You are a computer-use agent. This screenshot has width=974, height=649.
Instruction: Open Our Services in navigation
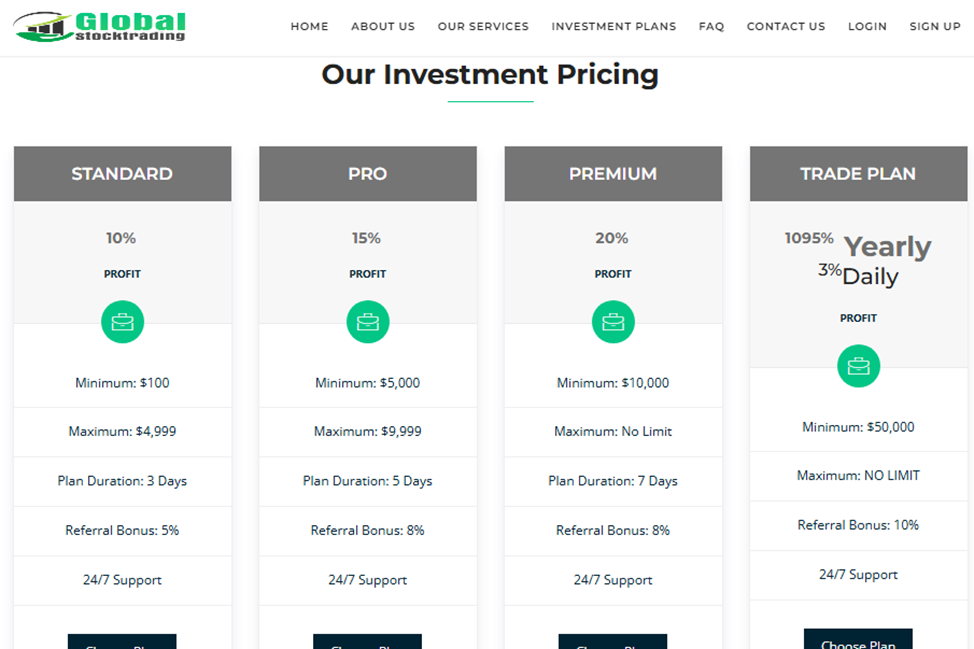[483, 27]
